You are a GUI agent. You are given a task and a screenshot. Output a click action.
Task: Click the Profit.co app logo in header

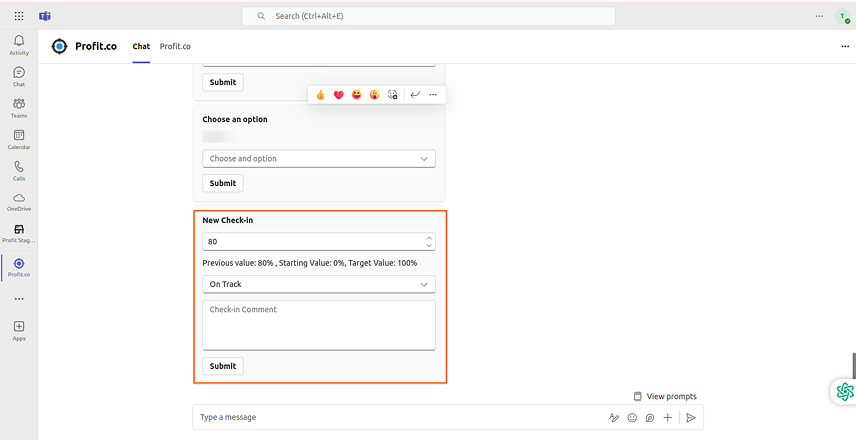point(59,46)
